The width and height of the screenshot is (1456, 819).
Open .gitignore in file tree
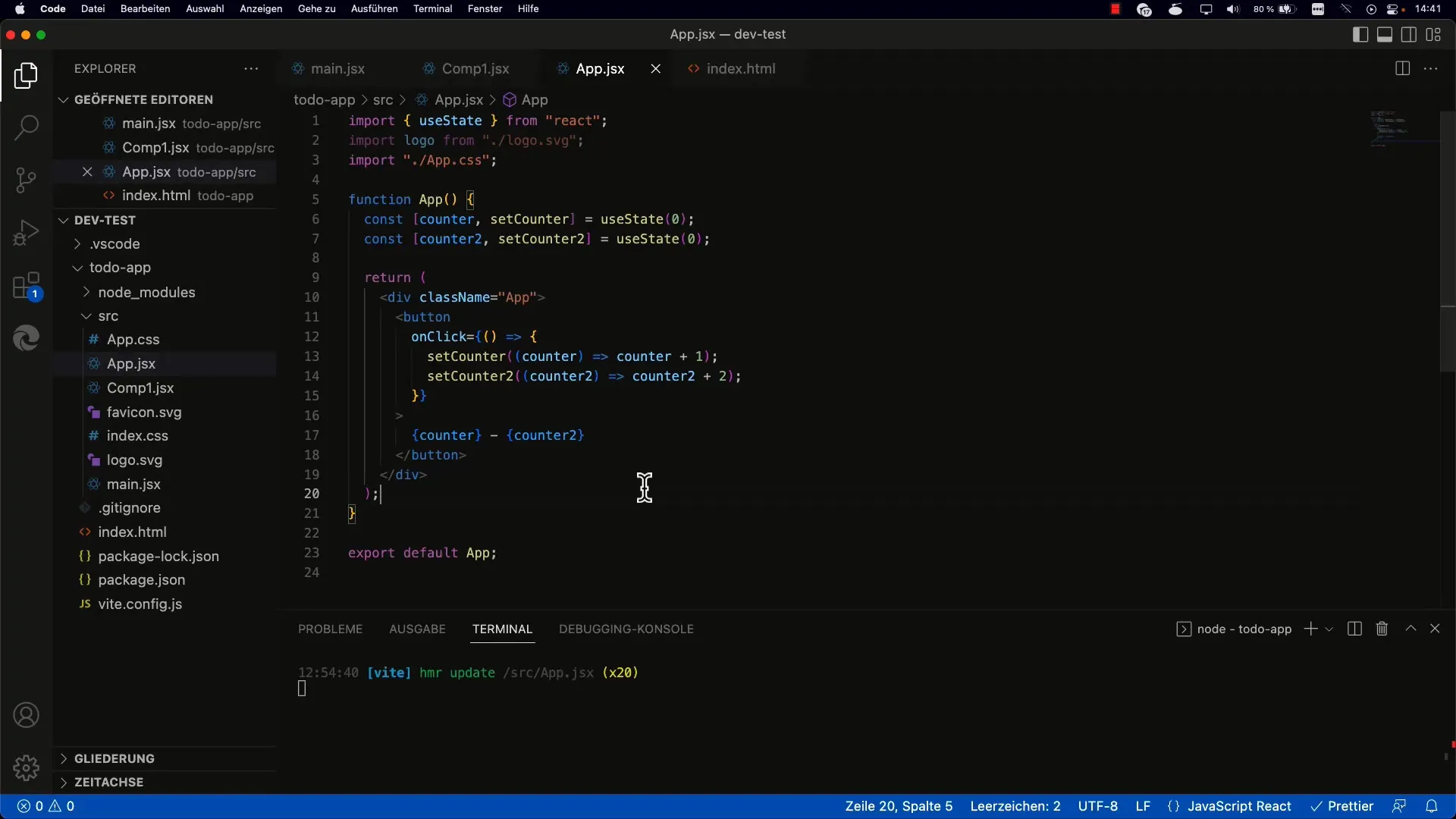pos(165,508)
